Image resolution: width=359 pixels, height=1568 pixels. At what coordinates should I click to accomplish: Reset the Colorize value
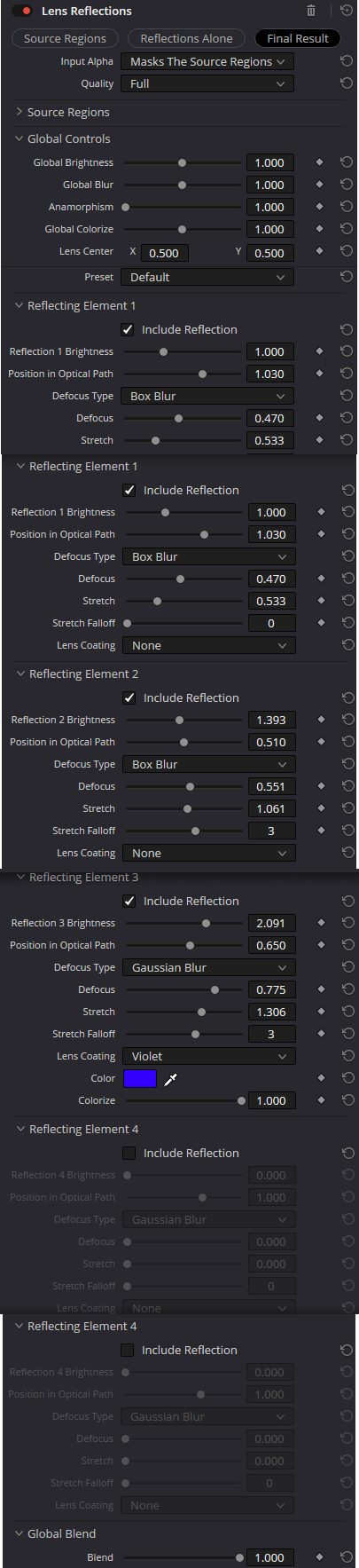click(x=347, y=1100)
